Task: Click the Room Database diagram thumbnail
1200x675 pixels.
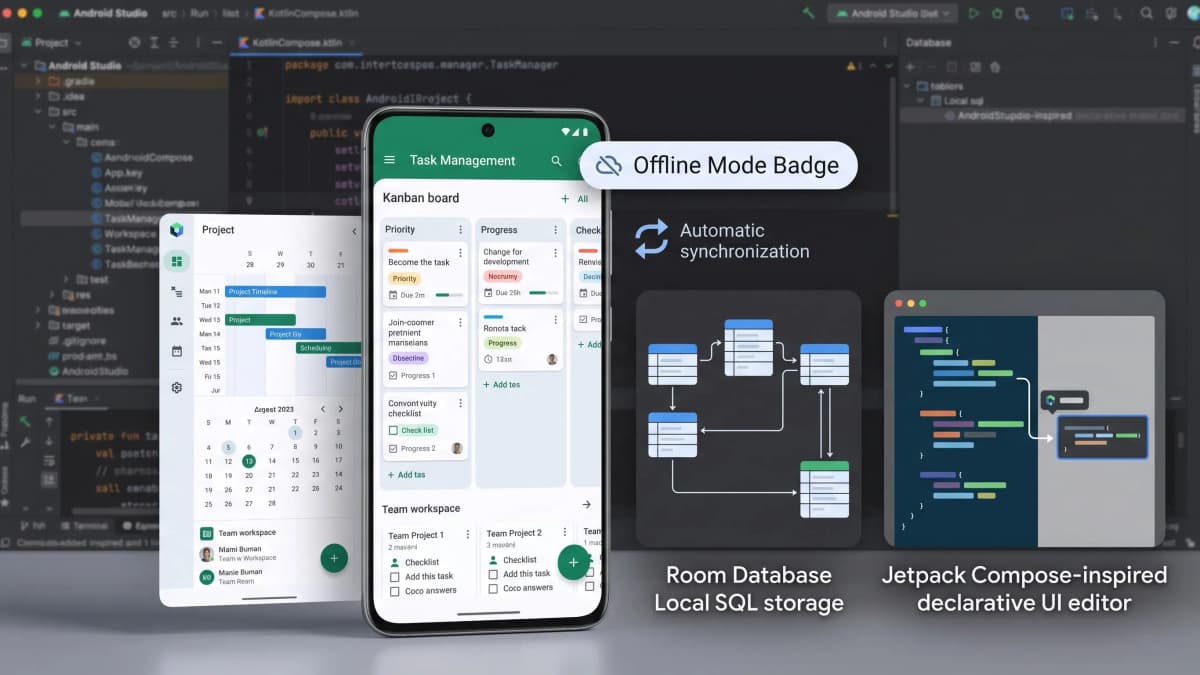Action: (748, 418)
